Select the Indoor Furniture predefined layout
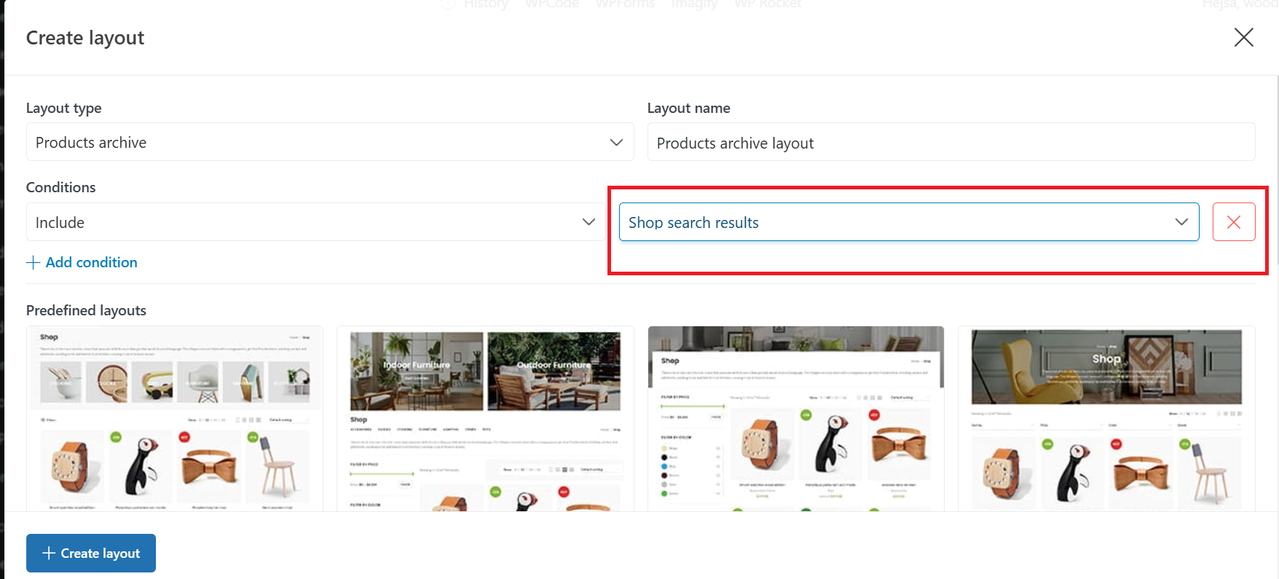 point(485,418)
